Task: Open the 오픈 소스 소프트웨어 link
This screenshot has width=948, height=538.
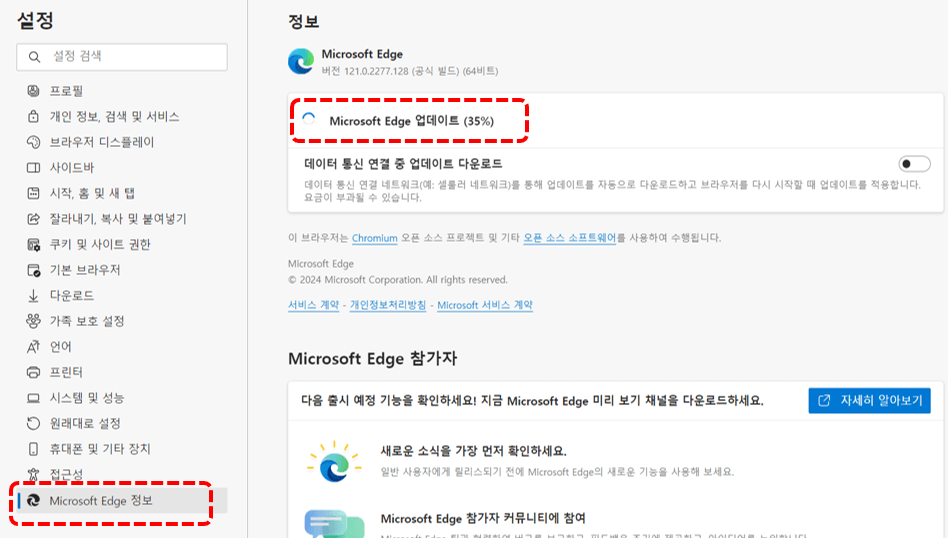Action: (570, 238)
